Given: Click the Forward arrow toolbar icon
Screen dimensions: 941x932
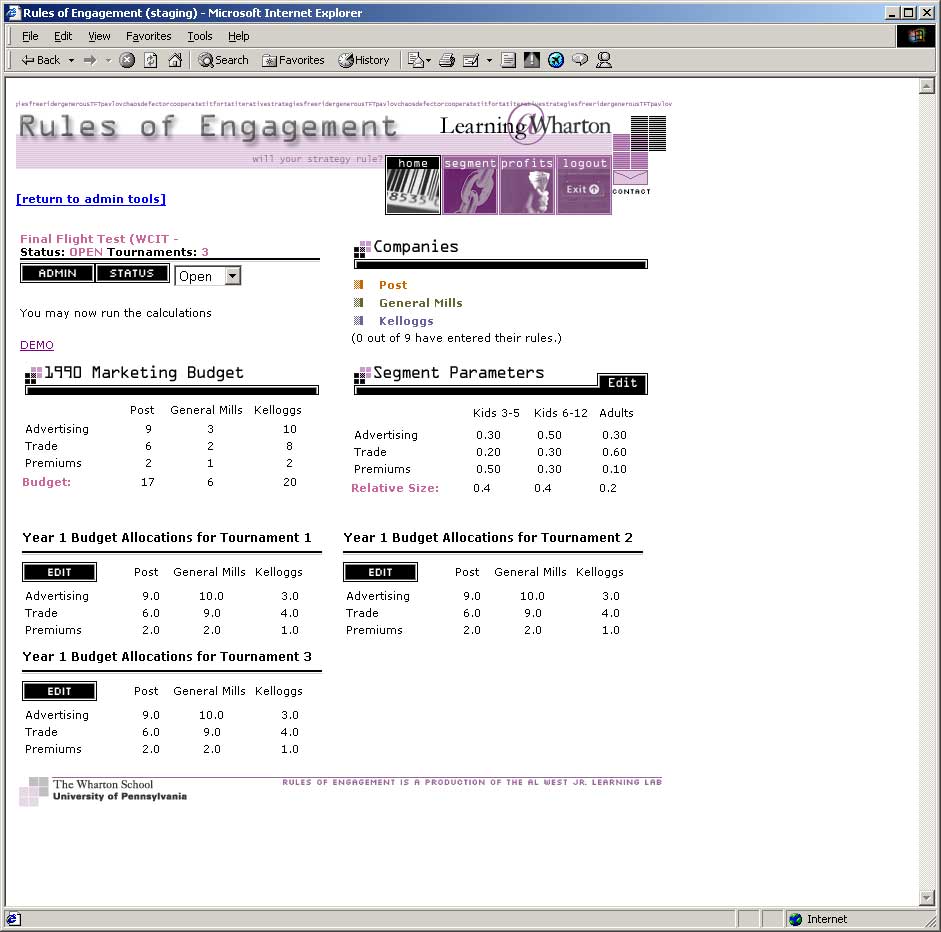Looking at the screenshot, I should point(90,60).
